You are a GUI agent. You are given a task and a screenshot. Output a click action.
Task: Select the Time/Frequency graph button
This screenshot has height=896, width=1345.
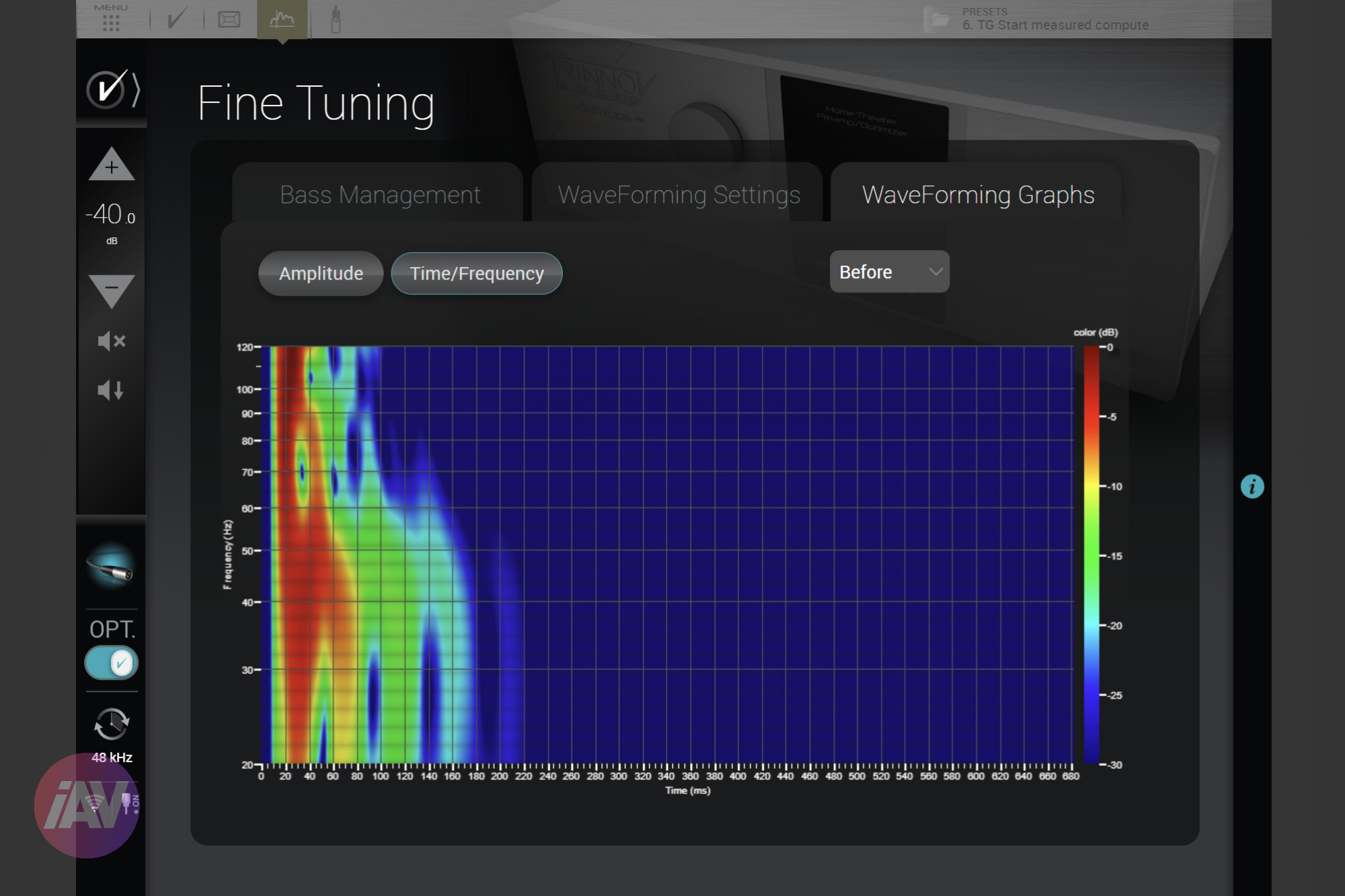tap(477, 274)
